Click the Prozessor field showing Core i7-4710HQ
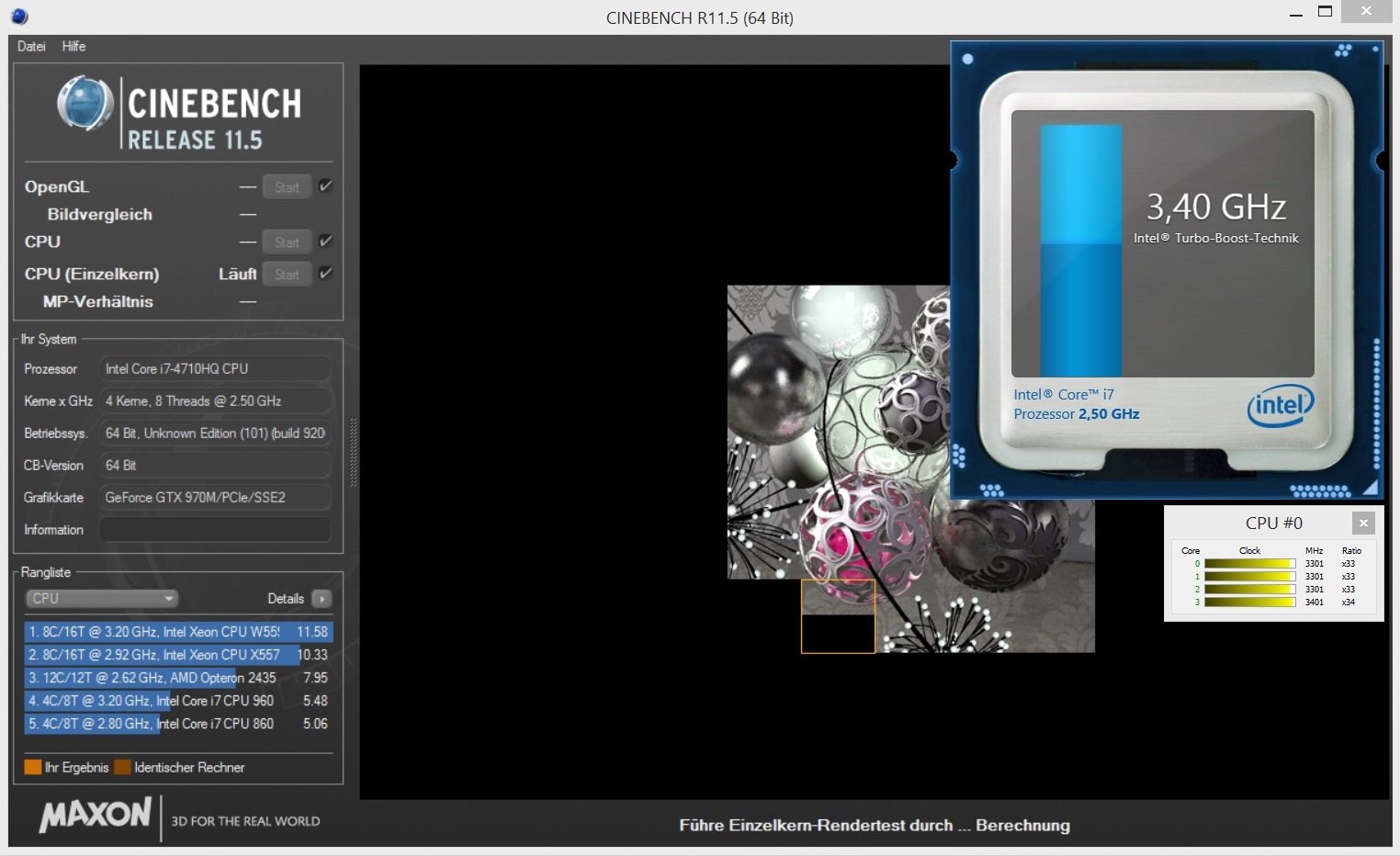The width and height of the screenshot is (1400, 856). pos(215,369)
